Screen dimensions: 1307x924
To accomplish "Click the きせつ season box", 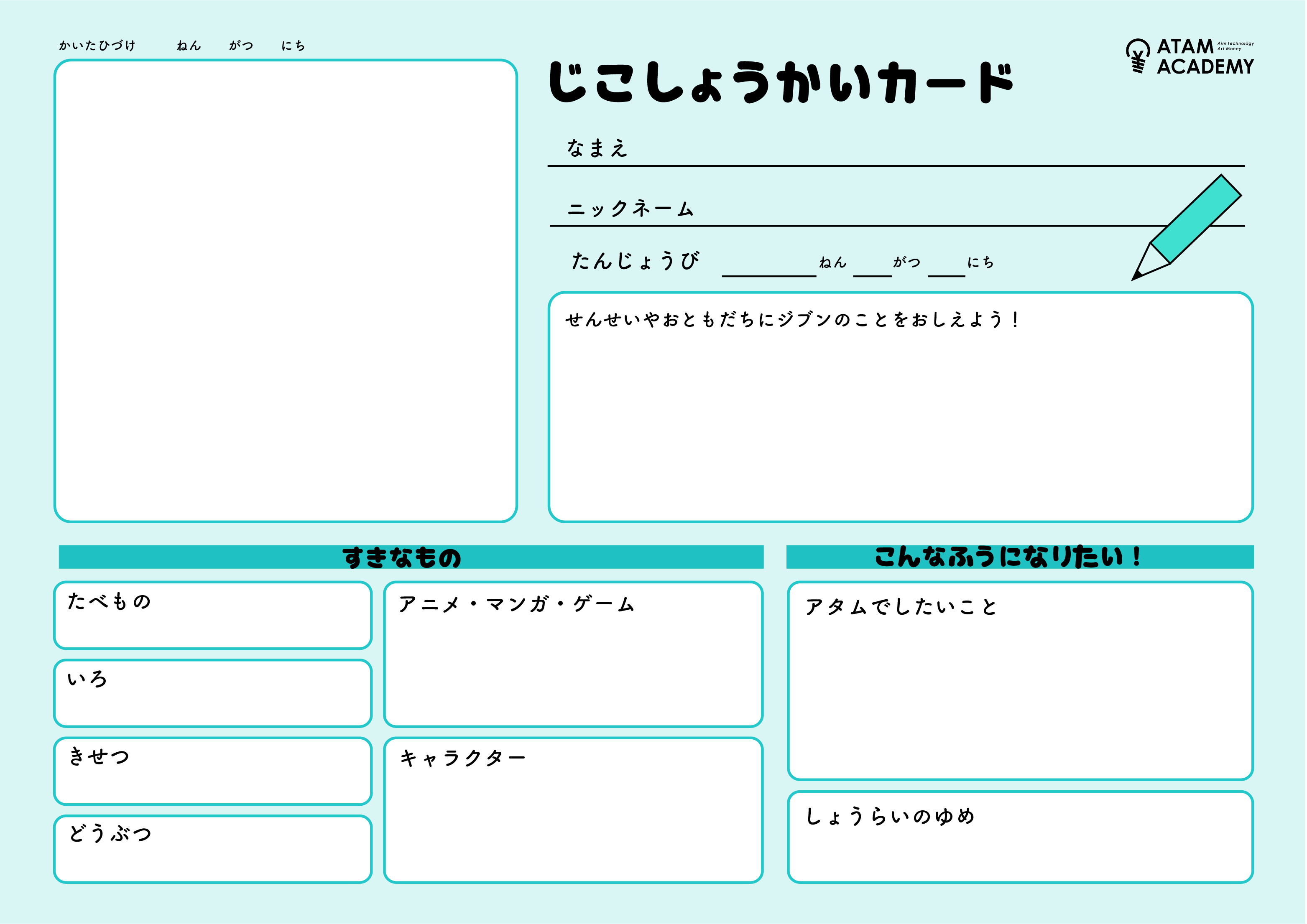I will [x=212, y=771].
